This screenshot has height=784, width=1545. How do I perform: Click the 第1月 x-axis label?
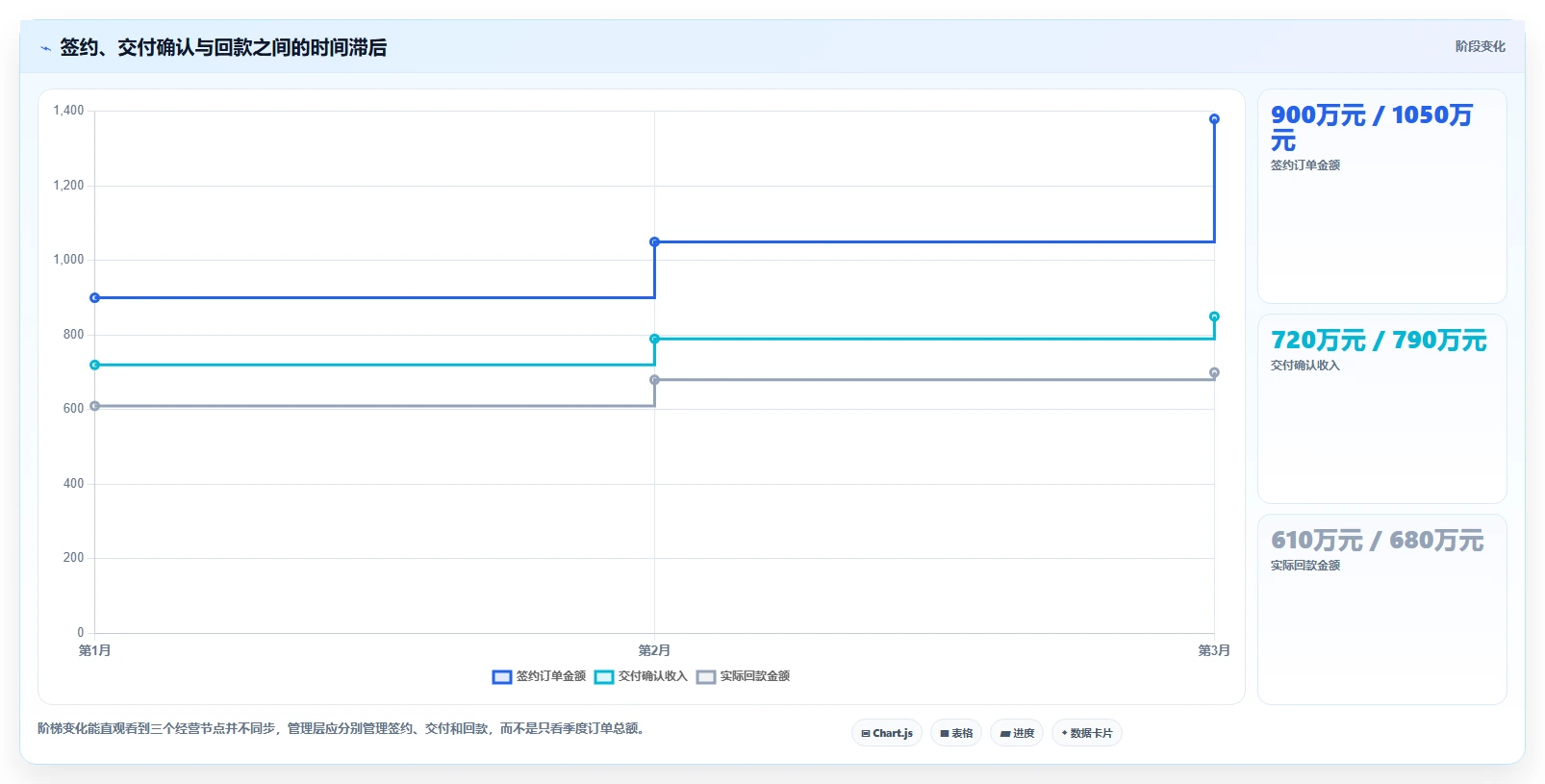tap(94, 651)
